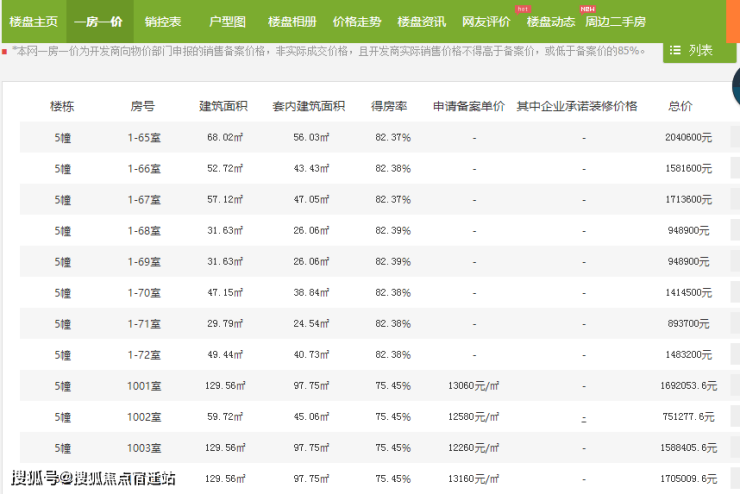
Task: Click total price 1581600元
Action: pyautogui.click(x=689, y=168)
